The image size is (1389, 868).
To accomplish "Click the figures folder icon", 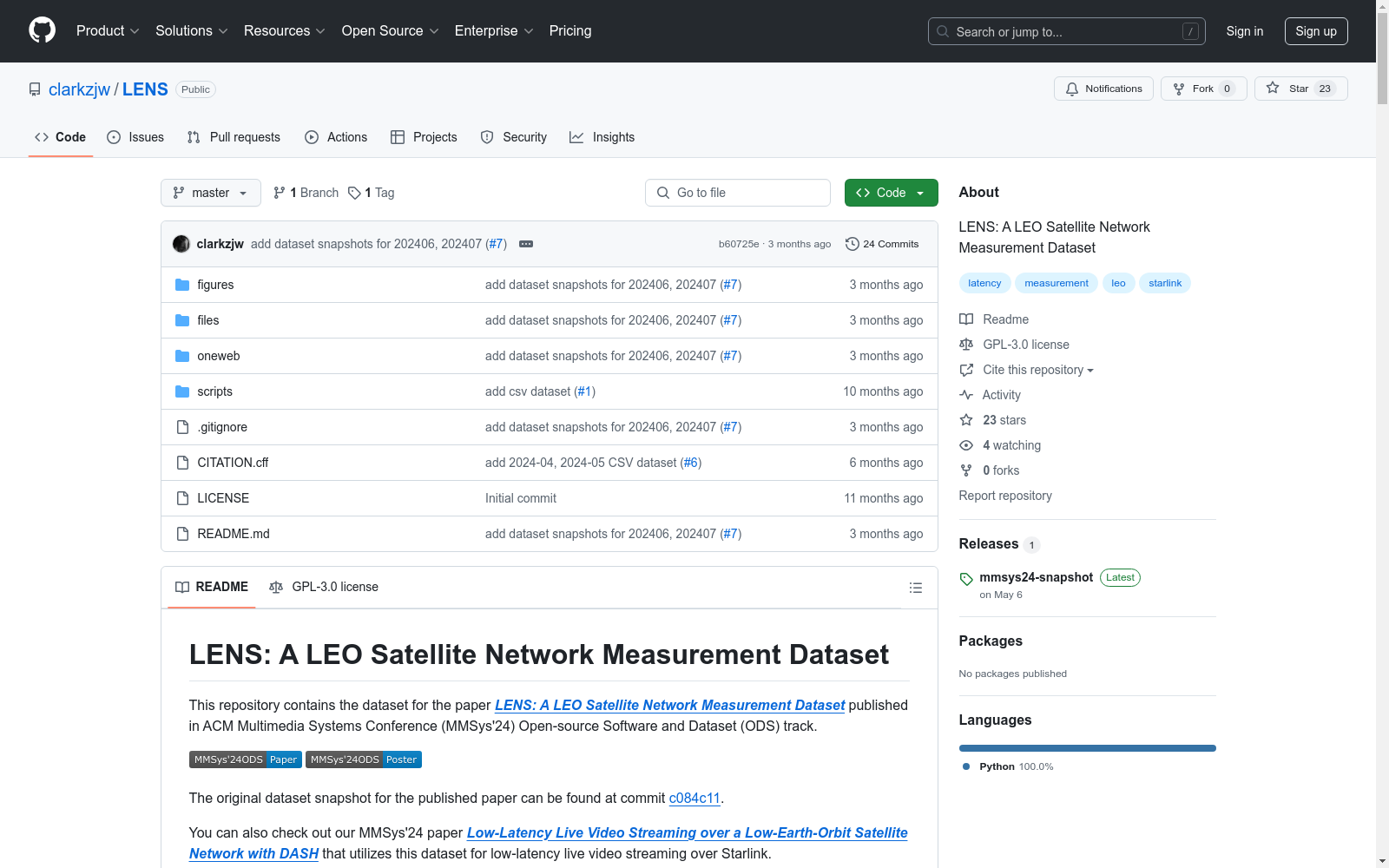I will [x=182, y=285].
